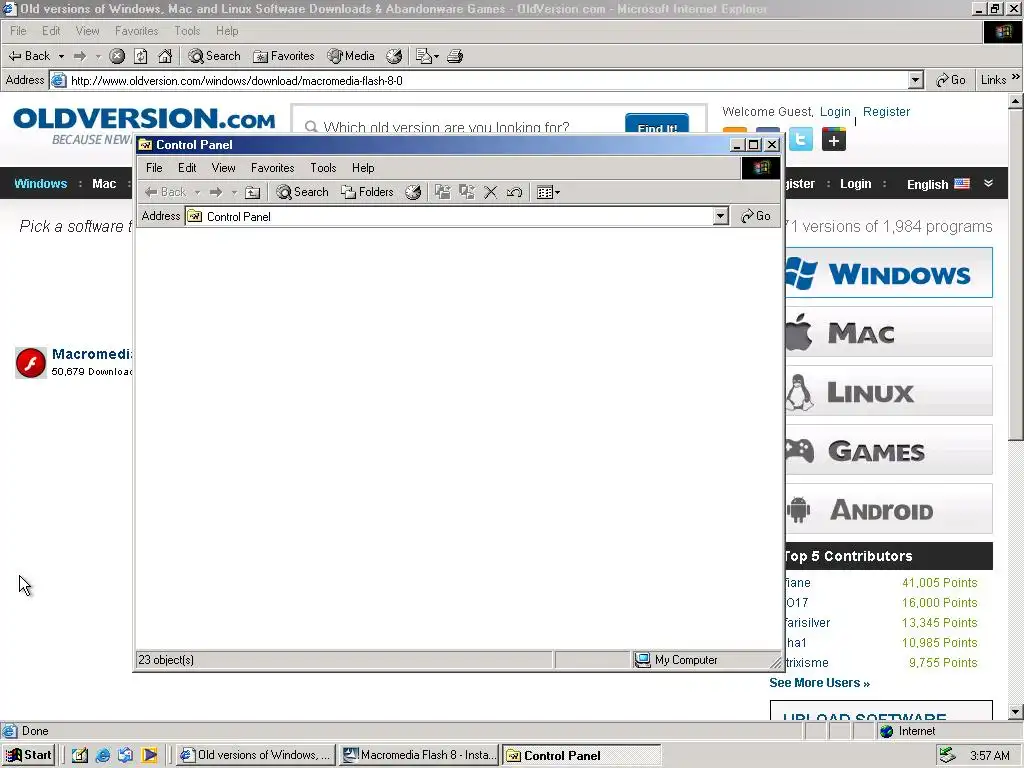Toggle Folders pane in Control Panel toolbar
Viewport: 1024px width, 768px height.
pos(368,192)
